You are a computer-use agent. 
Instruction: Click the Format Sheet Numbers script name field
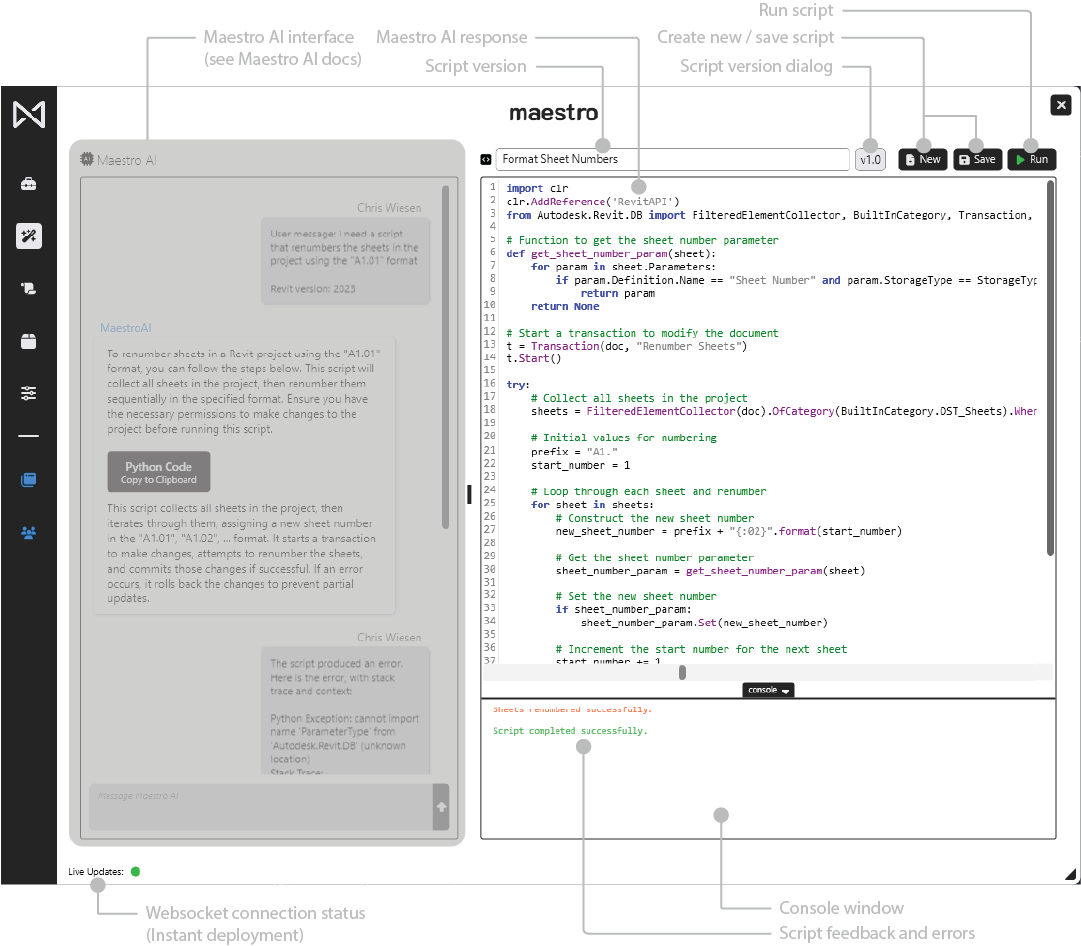[672, 159]
